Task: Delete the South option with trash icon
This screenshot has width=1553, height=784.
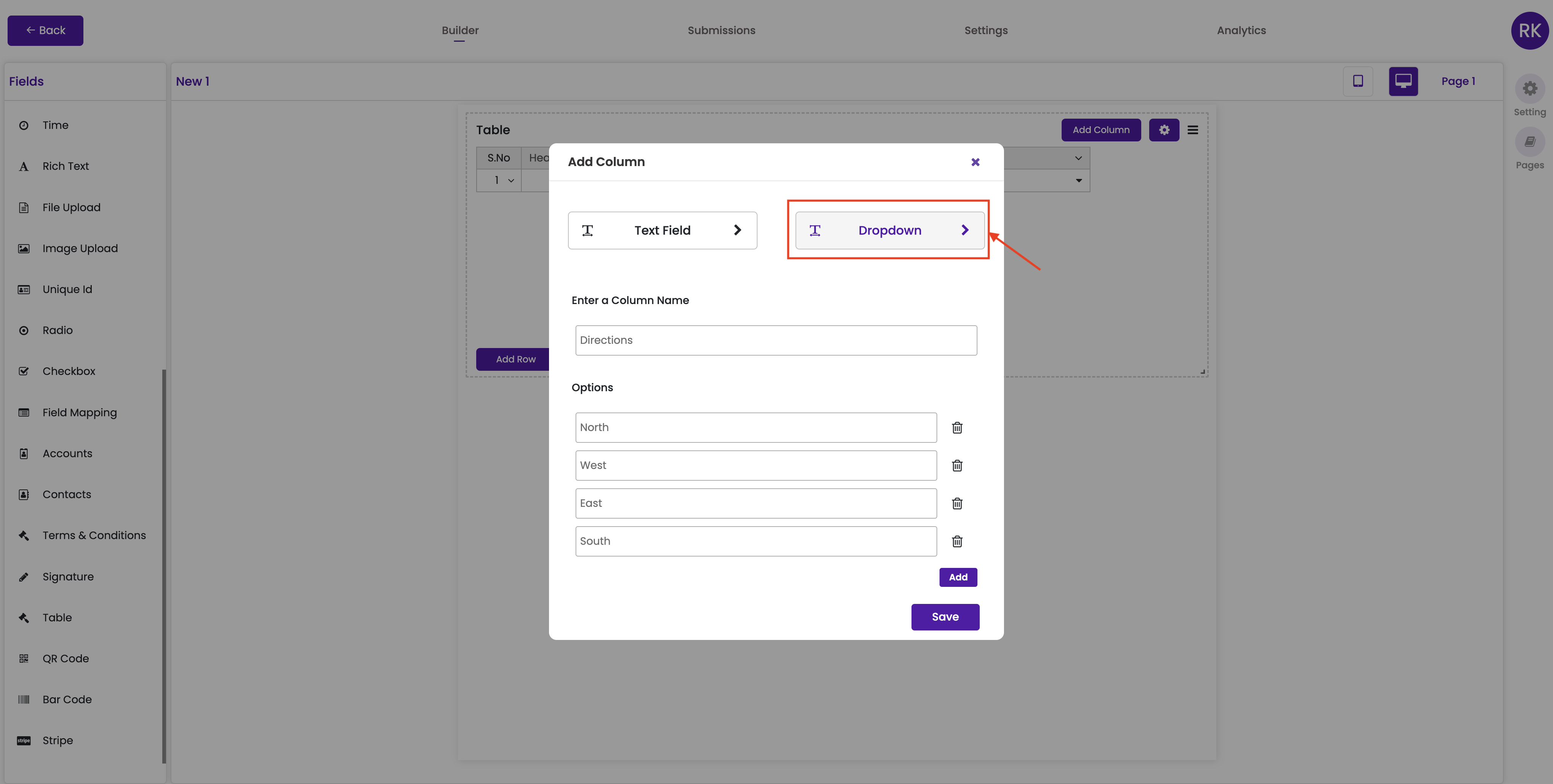Action: [957, 542]
